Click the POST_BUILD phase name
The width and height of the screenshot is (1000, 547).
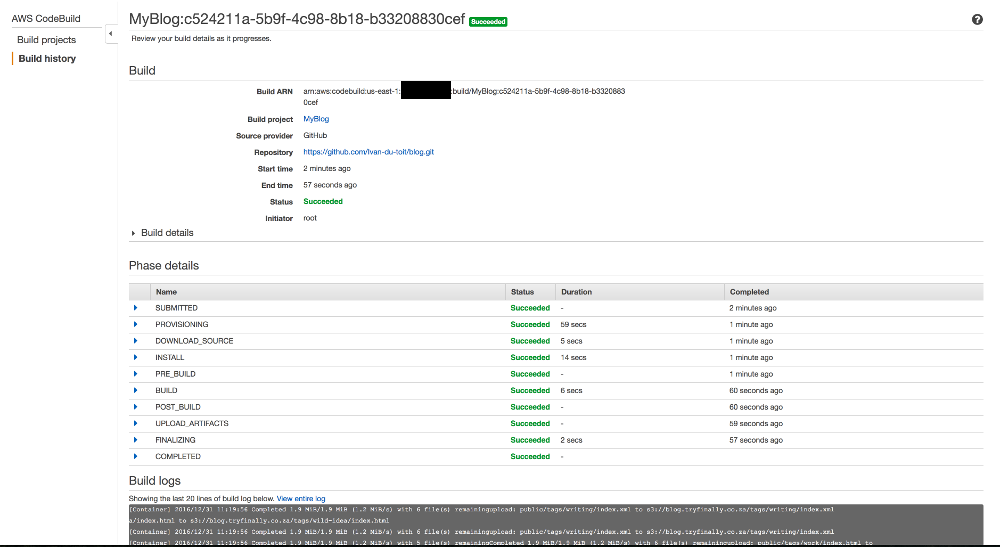[178, 407]
